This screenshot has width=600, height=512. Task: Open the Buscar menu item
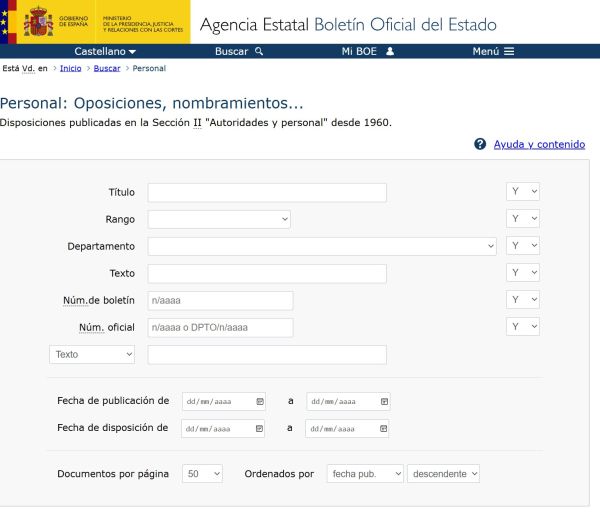(x=239, y=51)
